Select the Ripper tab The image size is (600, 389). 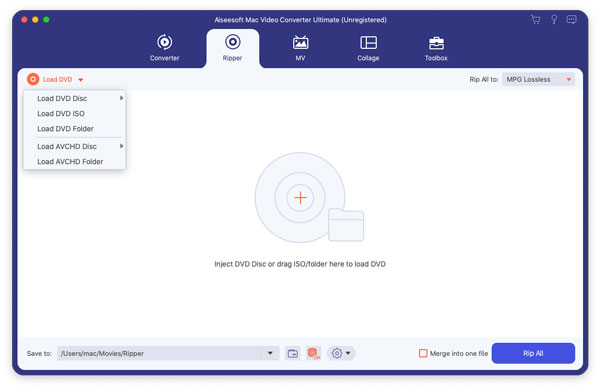[233, 48]
